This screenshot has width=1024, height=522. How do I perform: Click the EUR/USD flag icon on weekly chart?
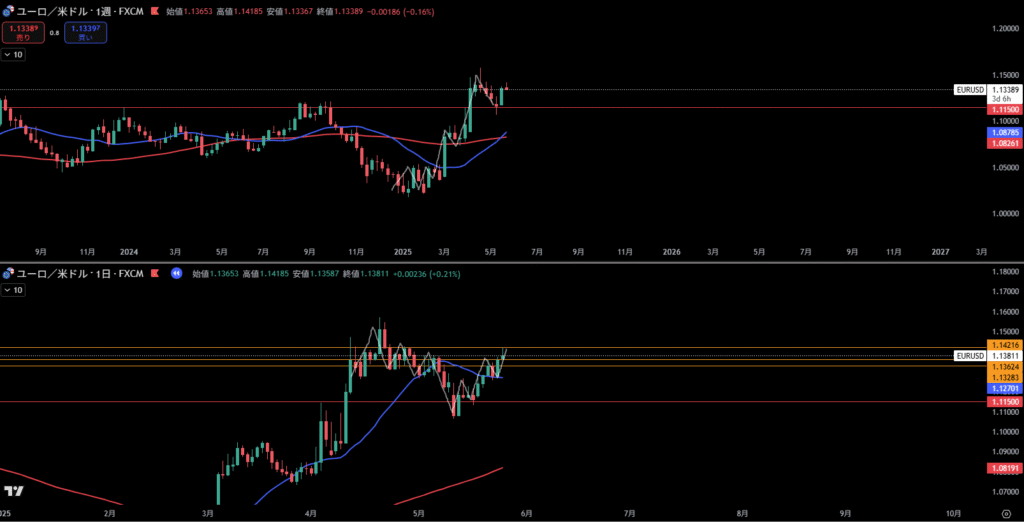8,12
